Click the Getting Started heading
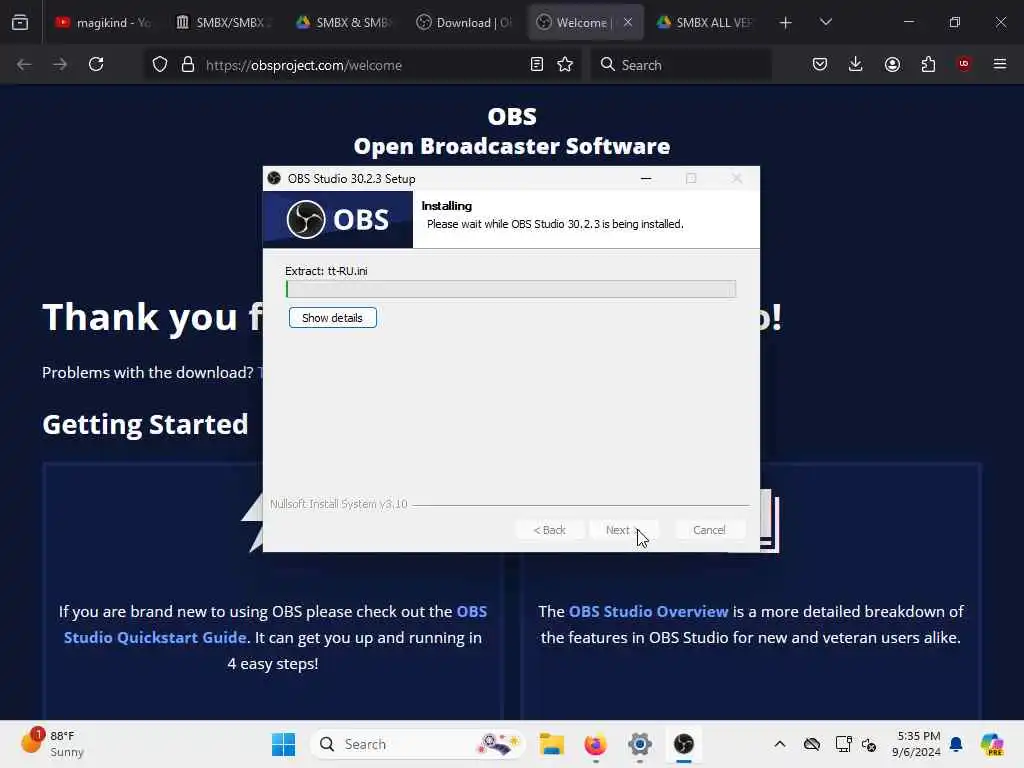Image resolution: width=1024 pixels, height=768 pixels. [145, 424]
